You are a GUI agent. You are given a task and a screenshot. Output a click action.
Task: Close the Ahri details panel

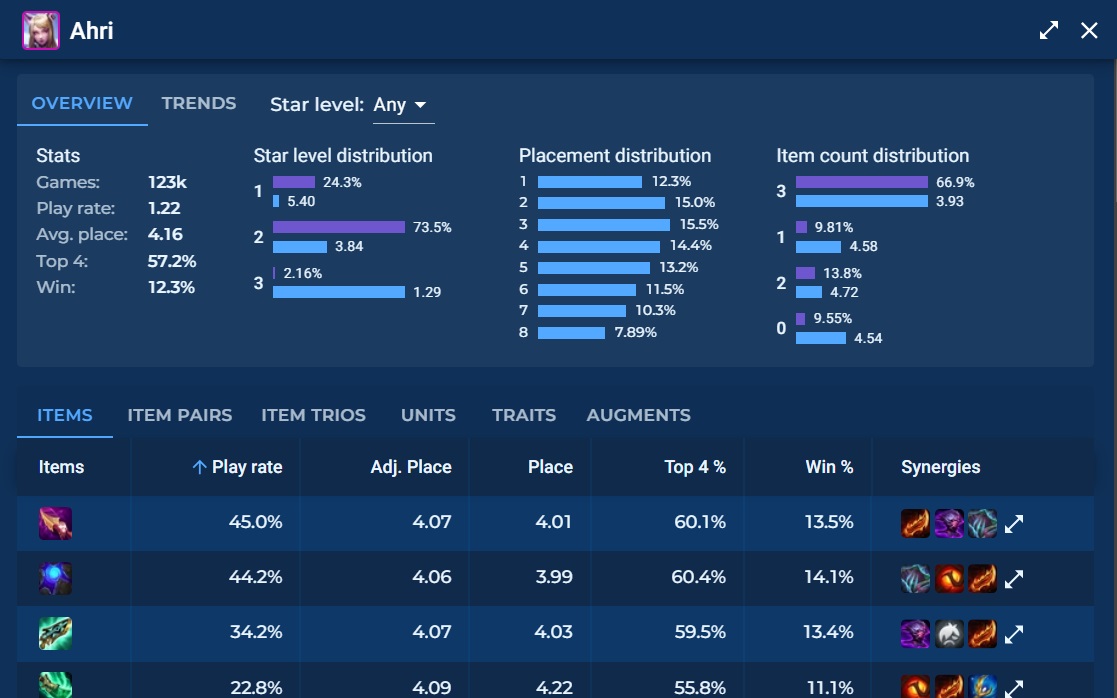pyautogui.click(x=1089, y=30)
